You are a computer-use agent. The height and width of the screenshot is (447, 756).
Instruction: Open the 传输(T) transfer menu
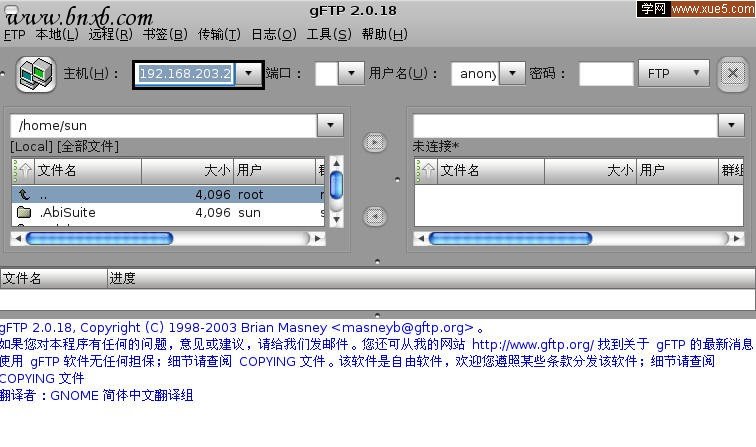(x=219, y=34)
